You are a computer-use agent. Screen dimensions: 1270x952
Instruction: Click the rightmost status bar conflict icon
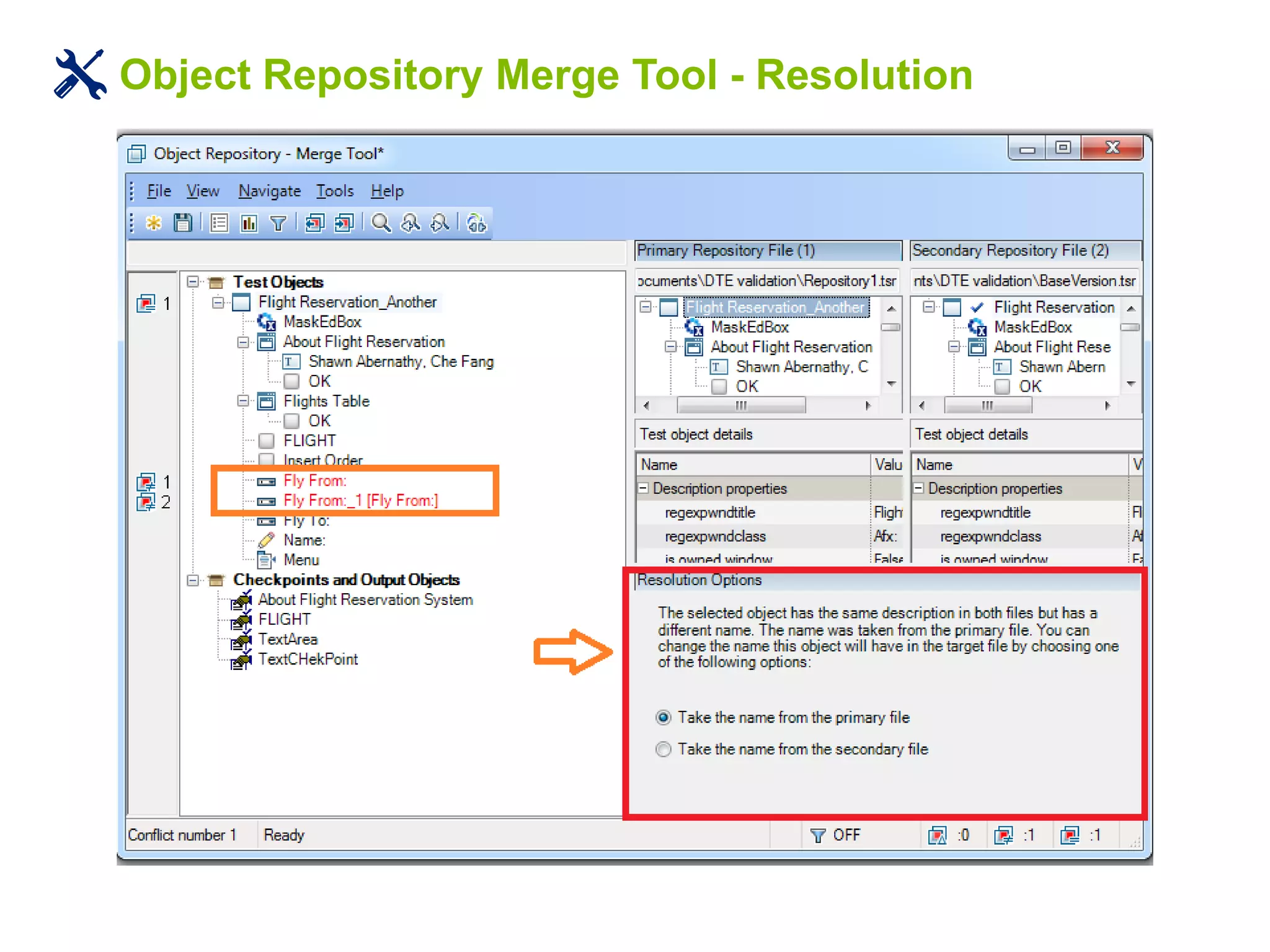point(1070,835)
